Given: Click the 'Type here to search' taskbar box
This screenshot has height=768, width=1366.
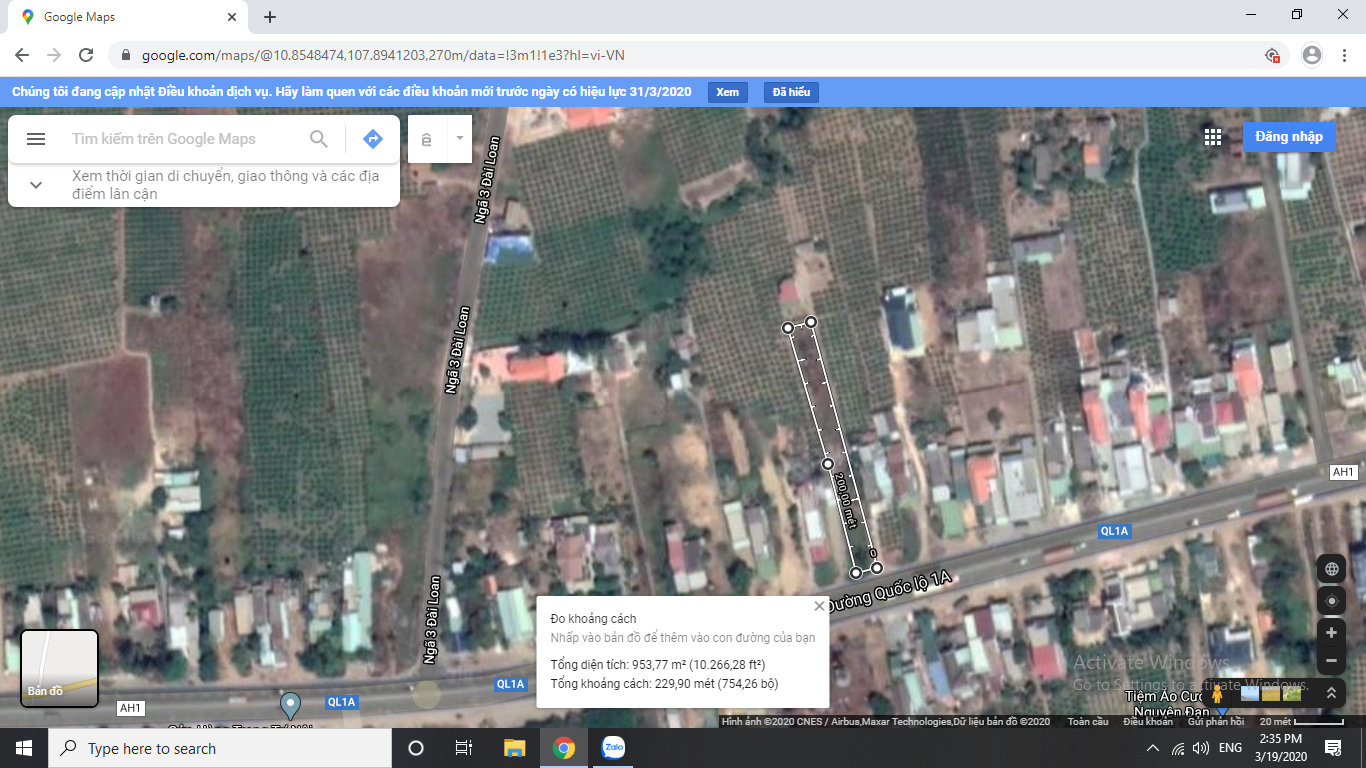Looking at the screenshot, I should coord(220,748).
